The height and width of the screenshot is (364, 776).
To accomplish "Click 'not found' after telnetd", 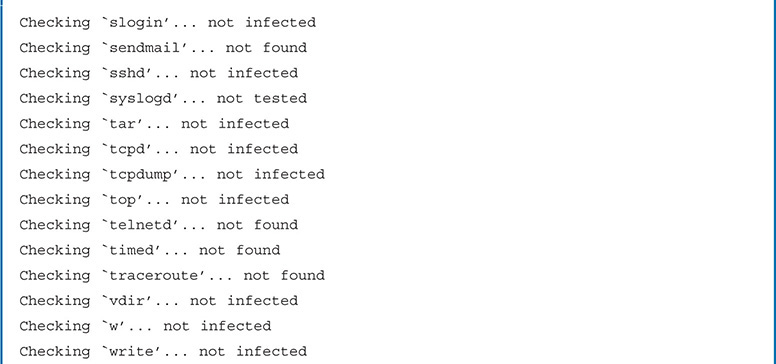I will pos(257,225).
